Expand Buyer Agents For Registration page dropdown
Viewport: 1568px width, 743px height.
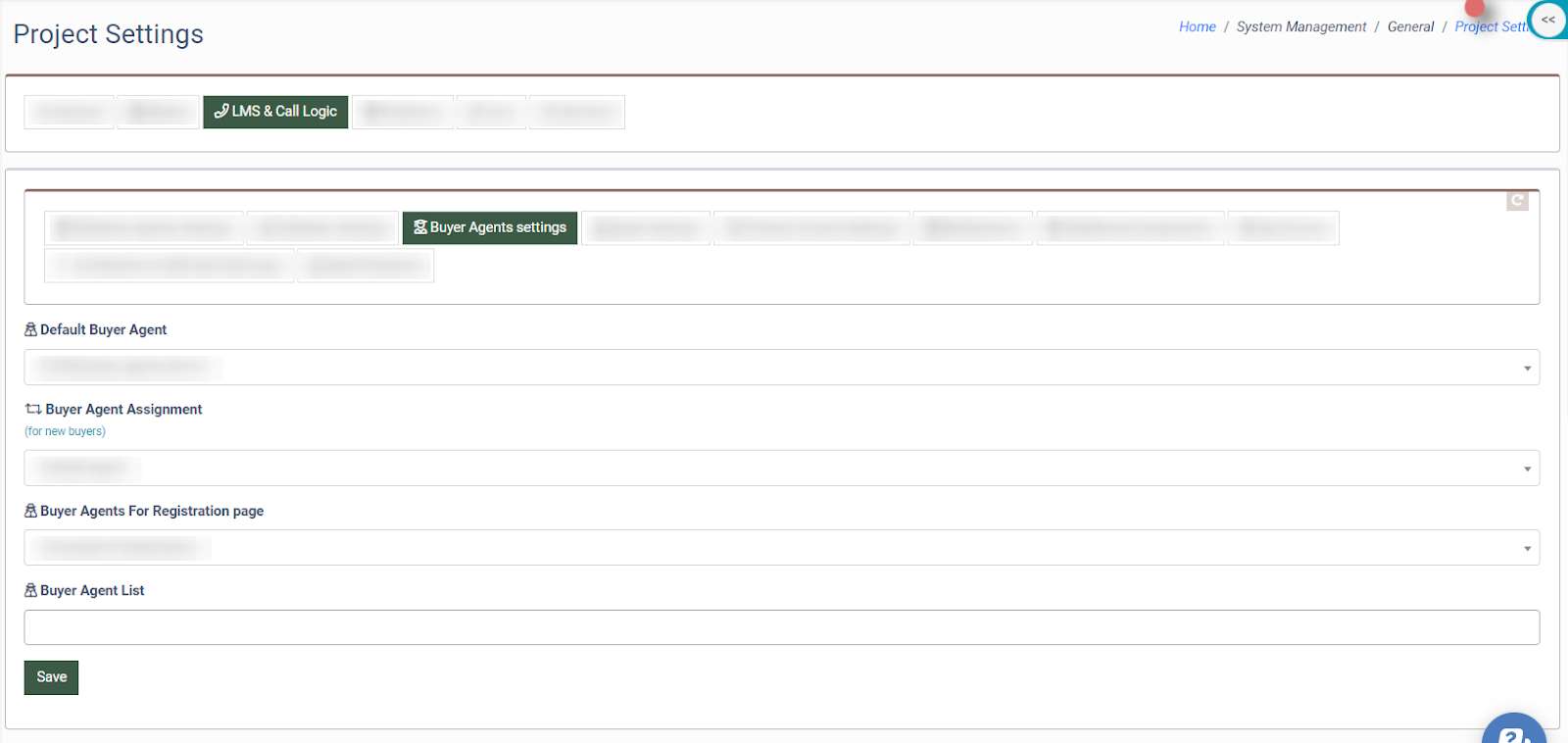1526,549
